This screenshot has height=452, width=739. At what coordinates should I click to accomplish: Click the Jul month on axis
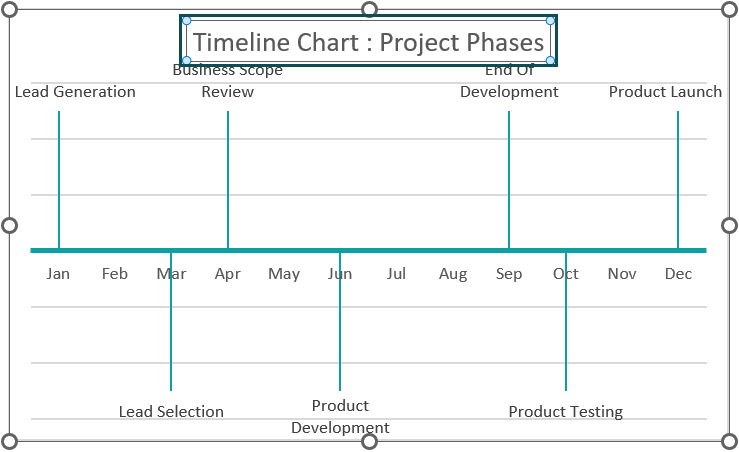[x=396, y=274]
